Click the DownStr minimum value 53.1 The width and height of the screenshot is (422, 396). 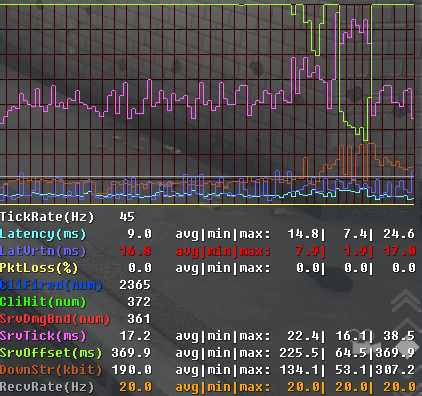pyautogui.click(x=352, y=370)
